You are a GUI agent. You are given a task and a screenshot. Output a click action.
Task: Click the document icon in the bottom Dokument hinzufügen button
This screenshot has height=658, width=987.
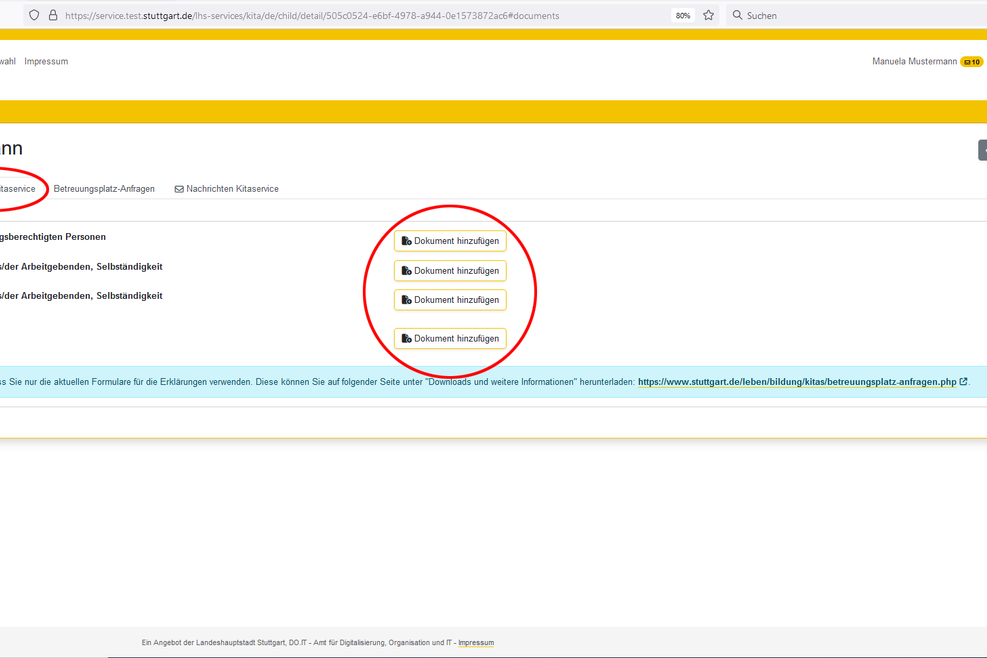tap(406, 339)
